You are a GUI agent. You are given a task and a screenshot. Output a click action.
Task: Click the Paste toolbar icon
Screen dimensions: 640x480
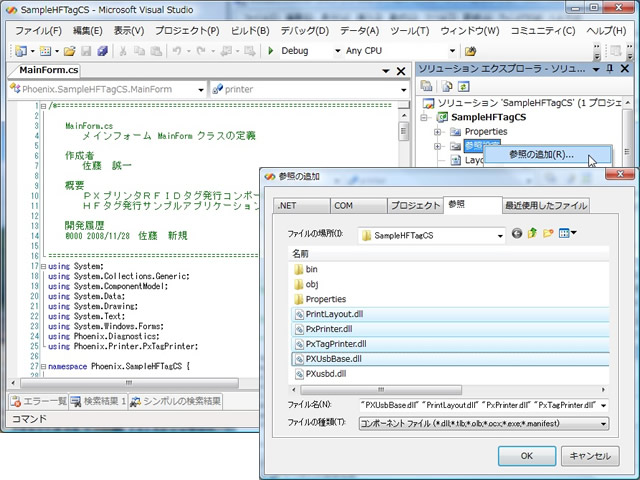tap(156, 51)
